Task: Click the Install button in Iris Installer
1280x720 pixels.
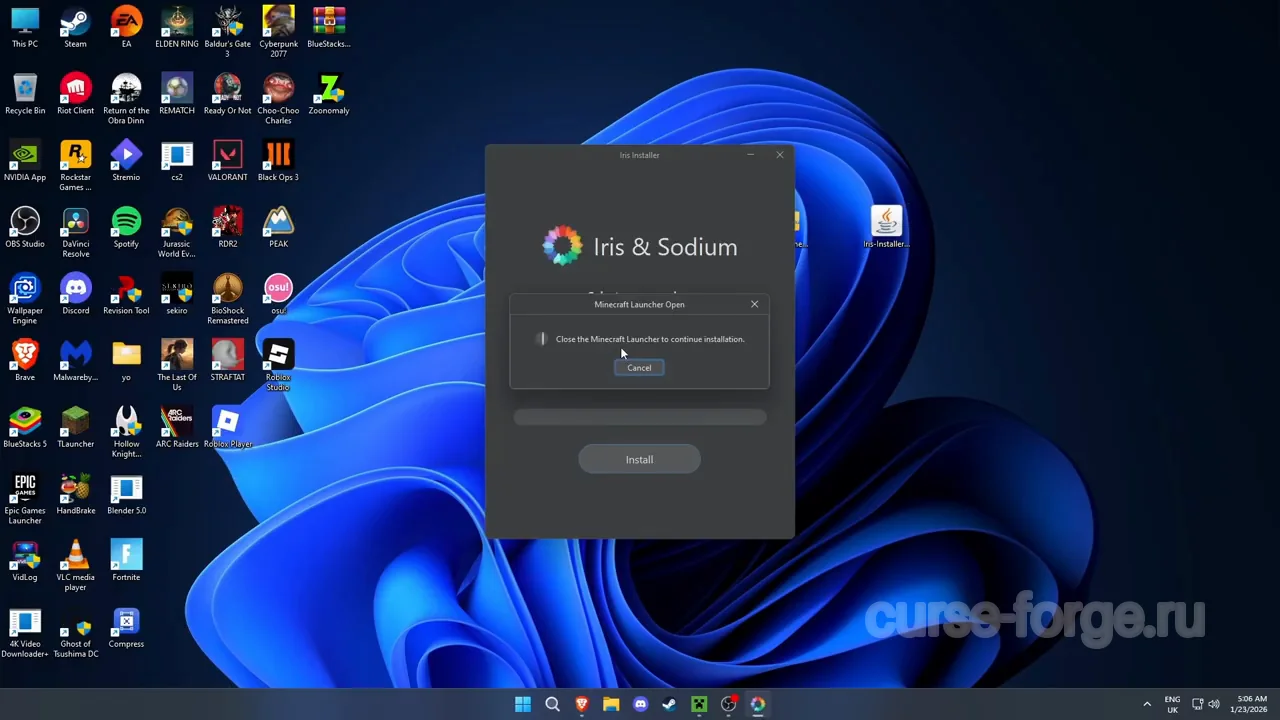Action: (x=639, y=460)
